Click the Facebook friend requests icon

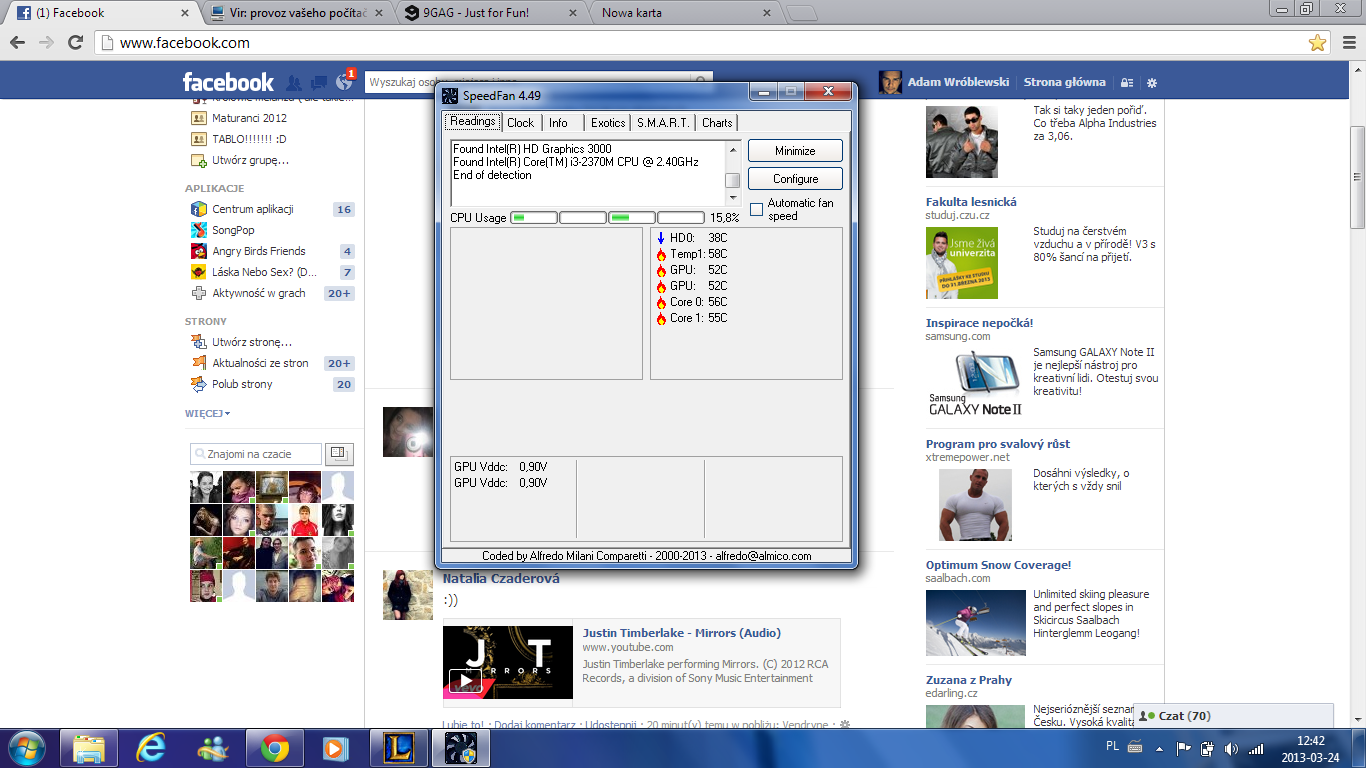click(294, 82)
